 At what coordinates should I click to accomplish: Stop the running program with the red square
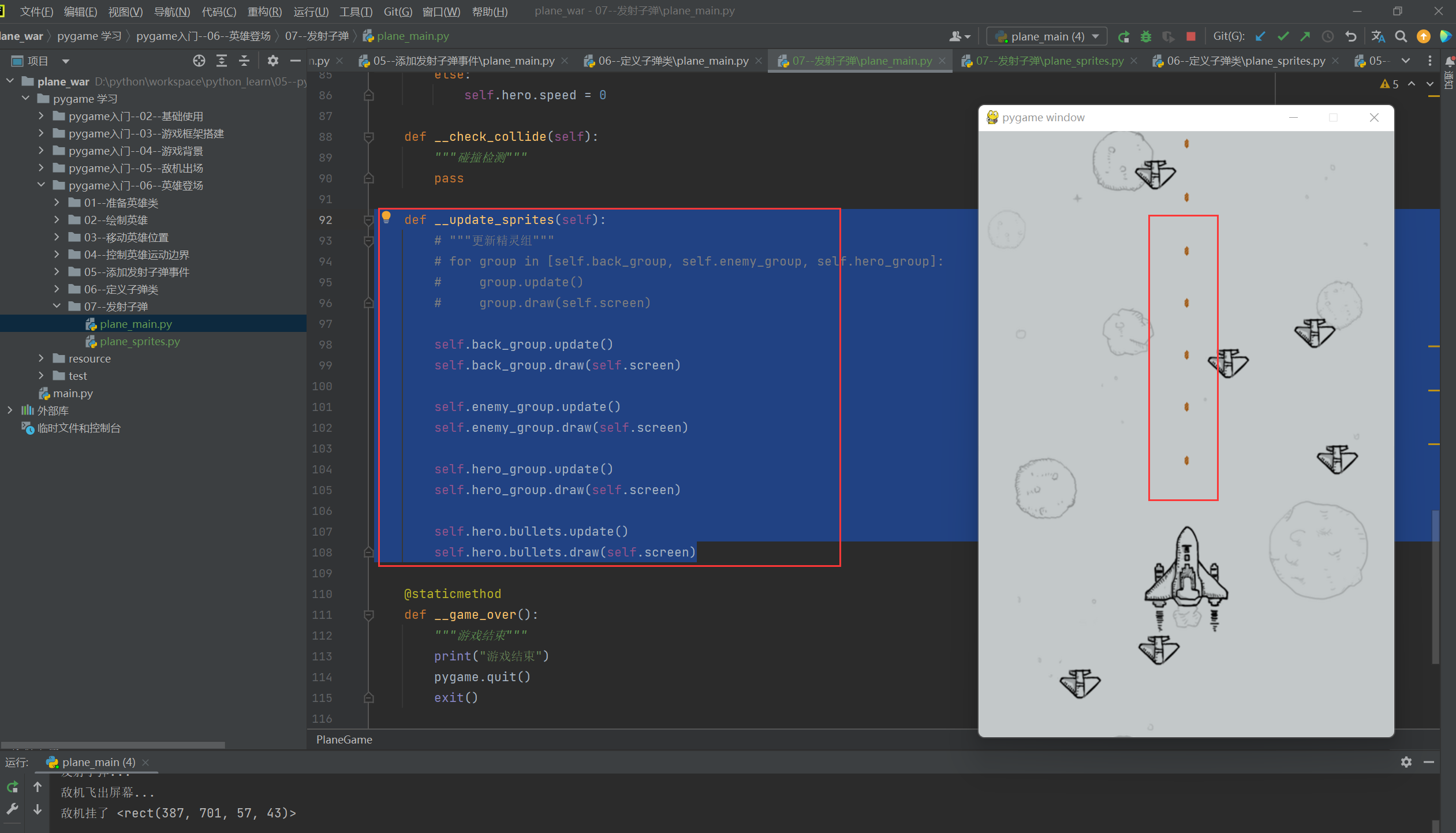tap(1190, 36)
